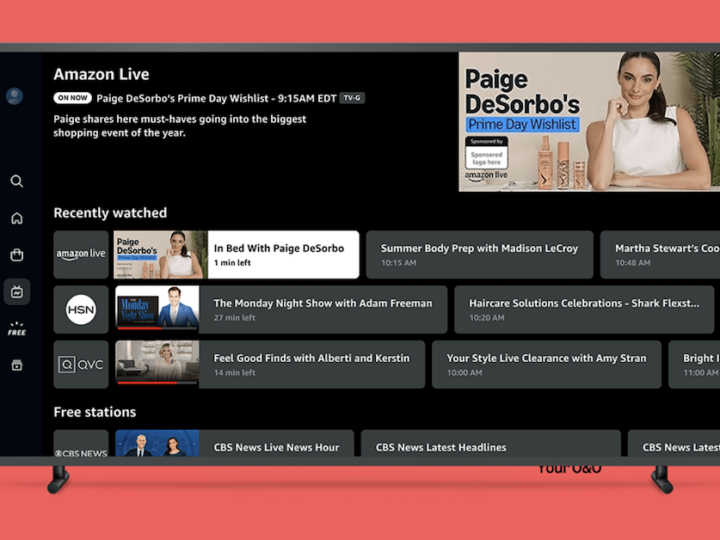Viewport: 720px width, 540px height.
Task: Play The Monday Night Show with Adam Freeman
Action: tap(281, 309)
